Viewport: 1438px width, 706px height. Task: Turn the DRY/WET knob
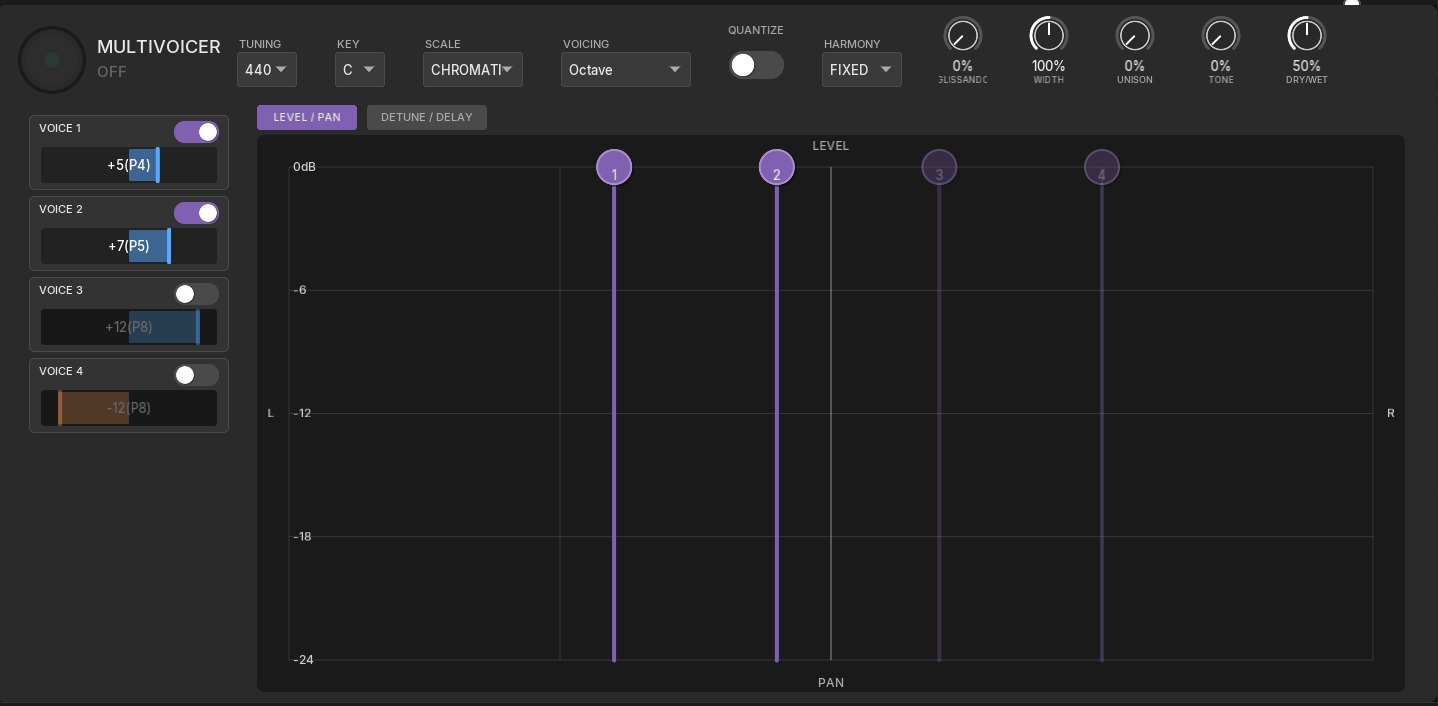click(x=1306, y=36)
